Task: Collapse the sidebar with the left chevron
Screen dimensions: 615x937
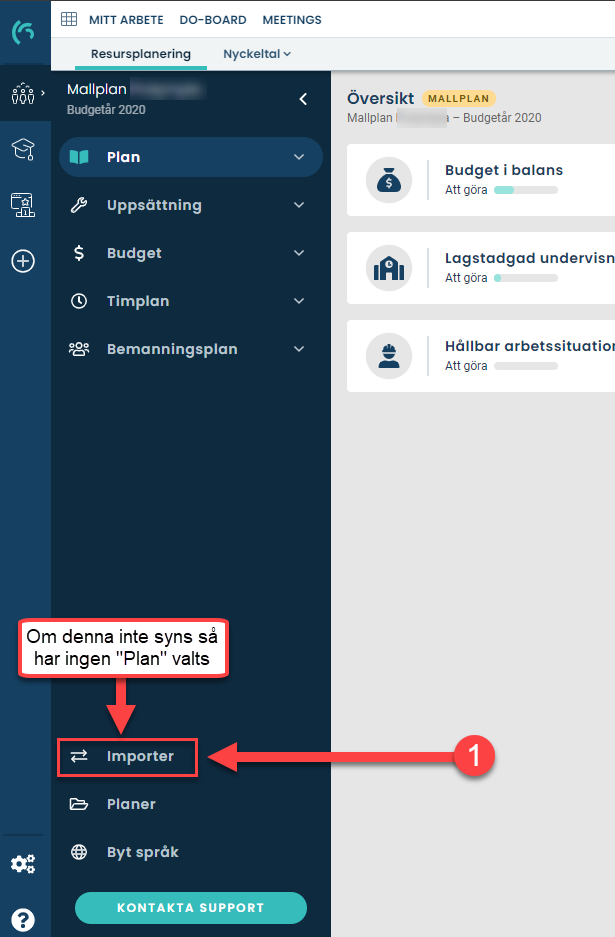Action: (x=303, y=99)
